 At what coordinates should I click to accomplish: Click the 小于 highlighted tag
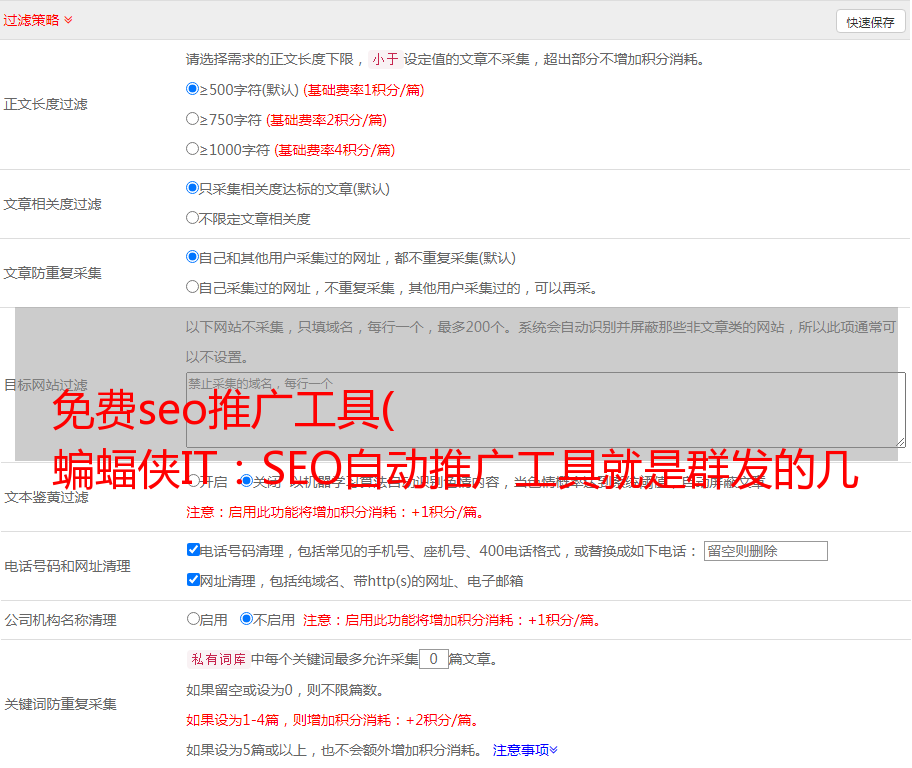(386, 59)
